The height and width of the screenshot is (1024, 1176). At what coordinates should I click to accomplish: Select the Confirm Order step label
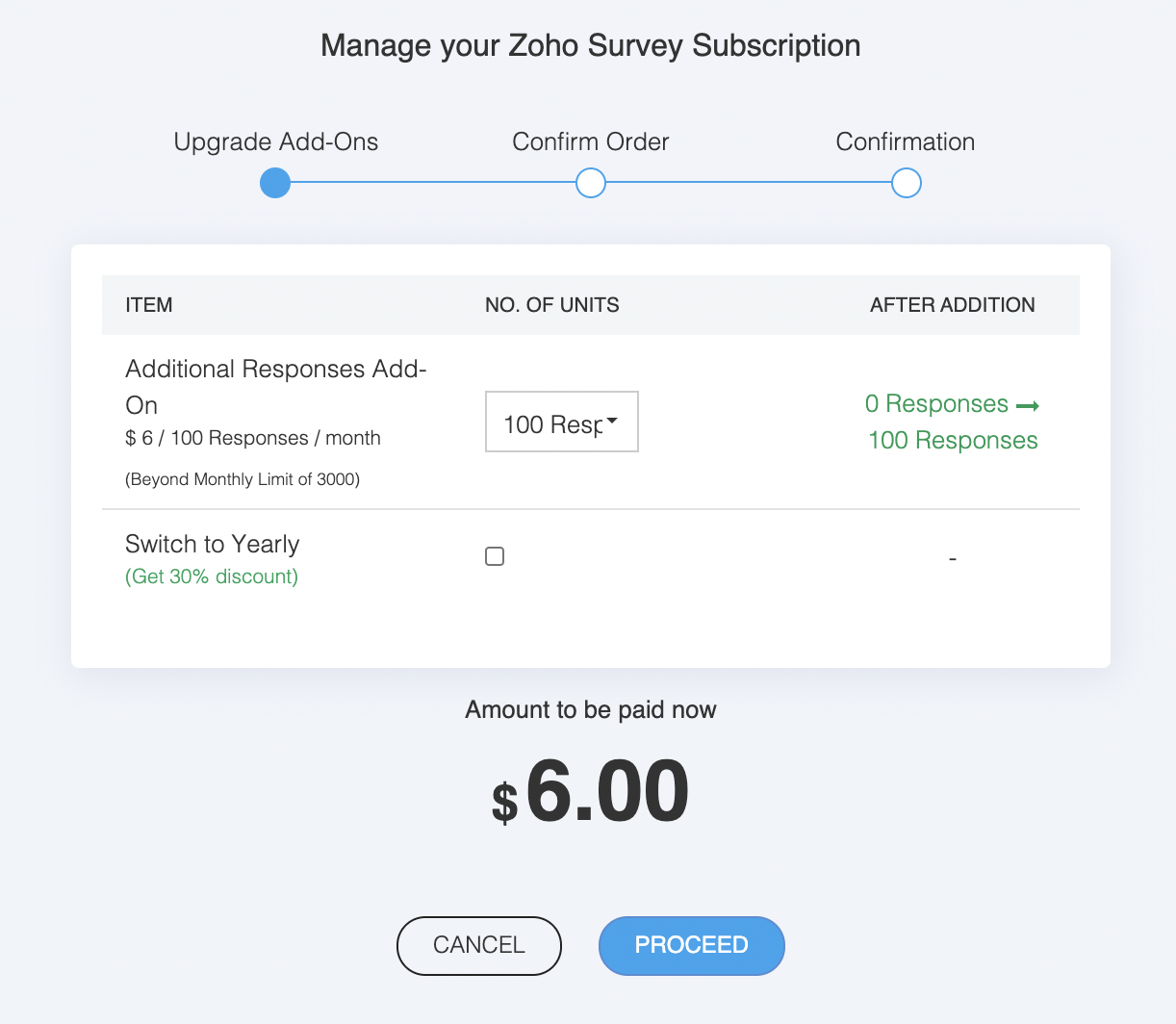[x=590, y=141]
